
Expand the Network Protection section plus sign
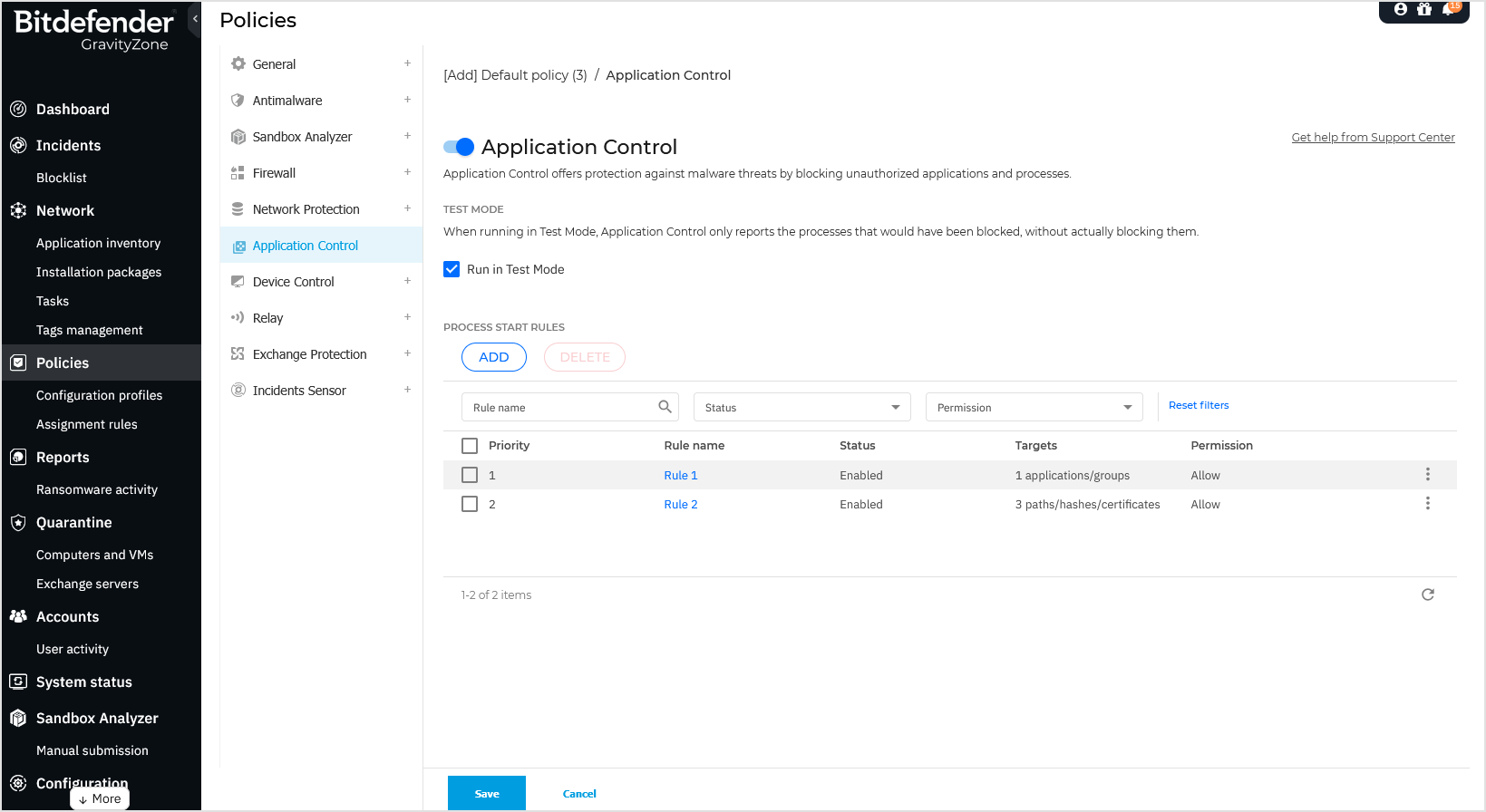407,208
